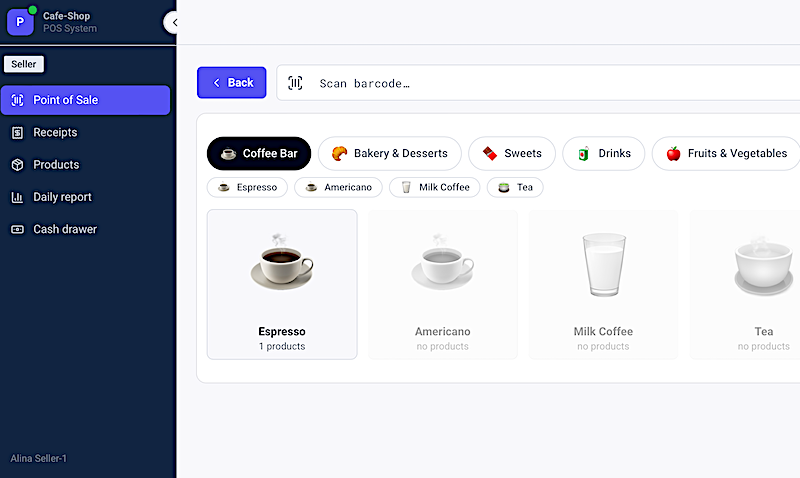
Task: Switch to the Drinks category
Action: [x=604, y=154]
